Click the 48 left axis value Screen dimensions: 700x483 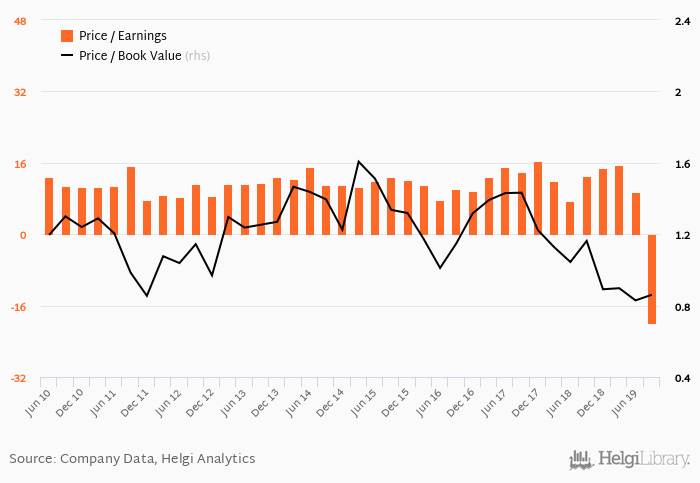[x=20, y=20]
